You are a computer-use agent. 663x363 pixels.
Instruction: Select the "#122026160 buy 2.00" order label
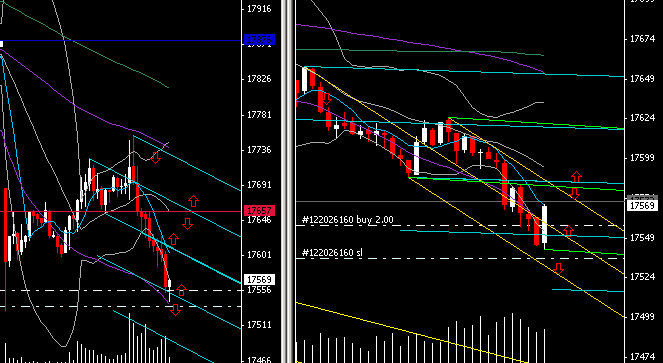pyautogui.click(x=348, y=220)
